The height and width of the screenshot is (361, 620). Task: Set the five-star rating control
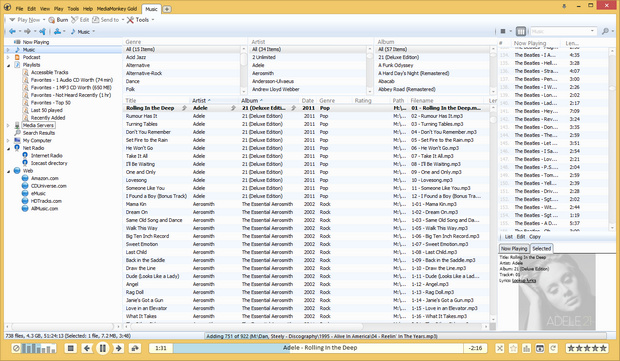[587, 348]
